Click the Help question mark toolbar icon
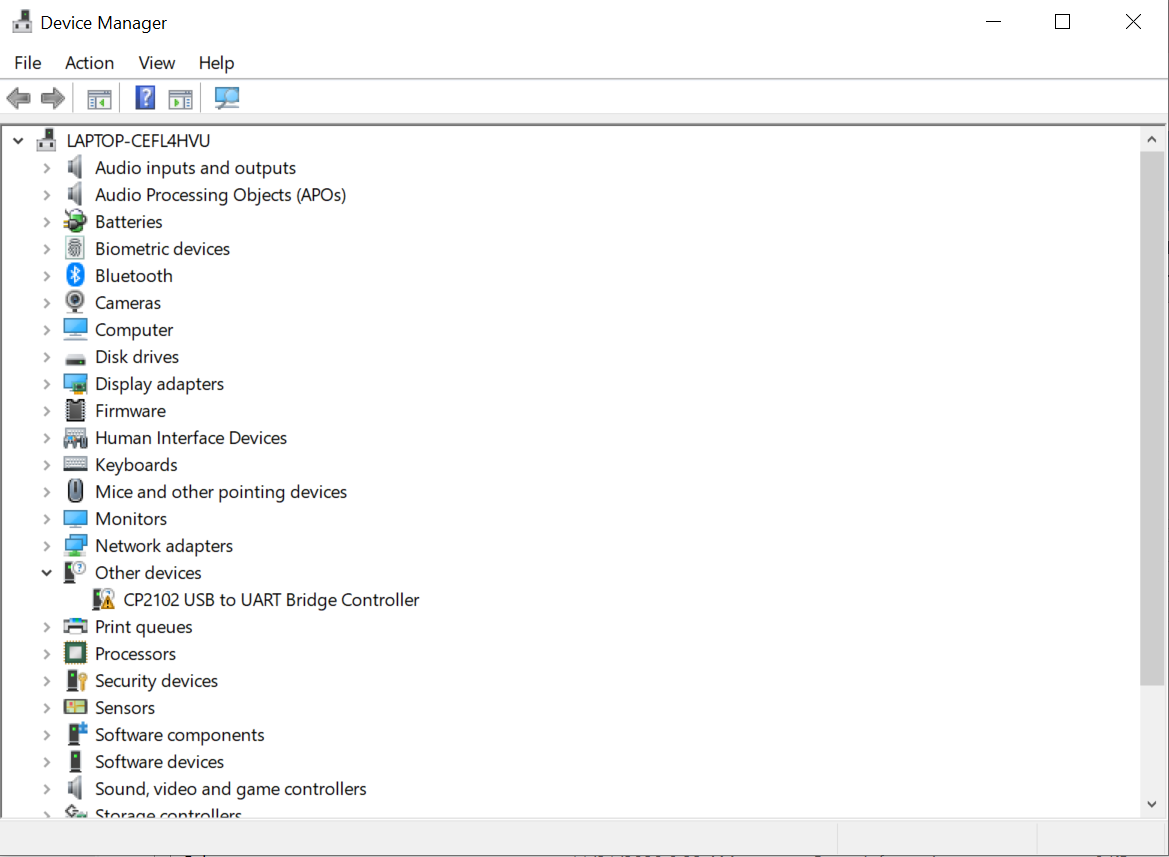 coord(145,98)
